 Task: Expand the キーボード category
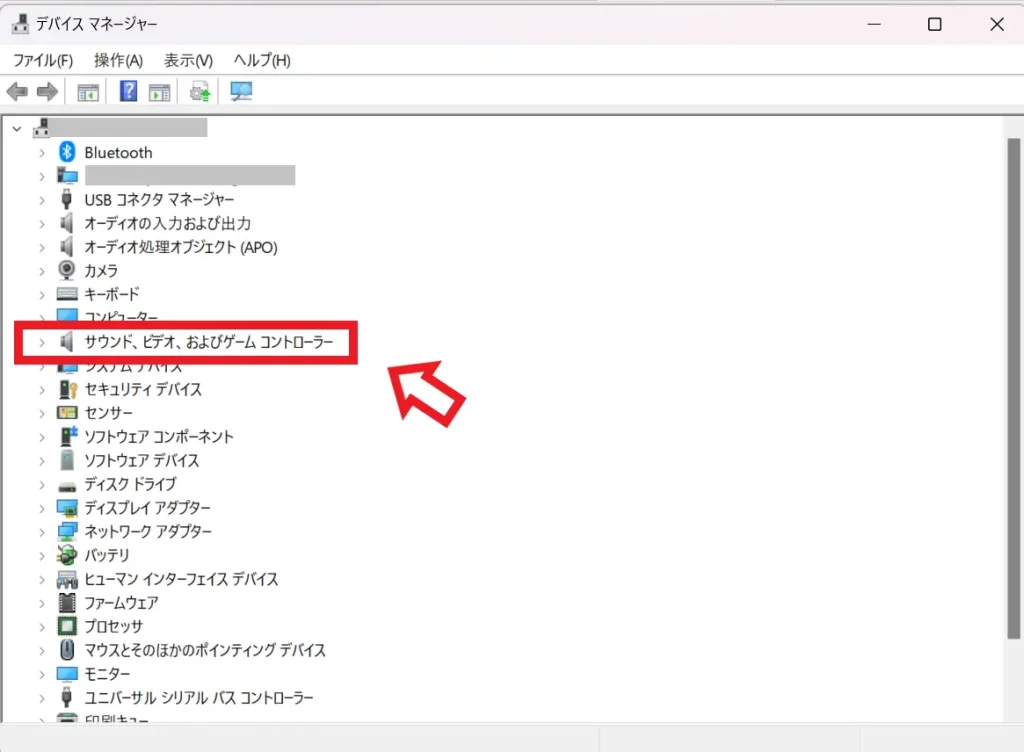[42, 294]
